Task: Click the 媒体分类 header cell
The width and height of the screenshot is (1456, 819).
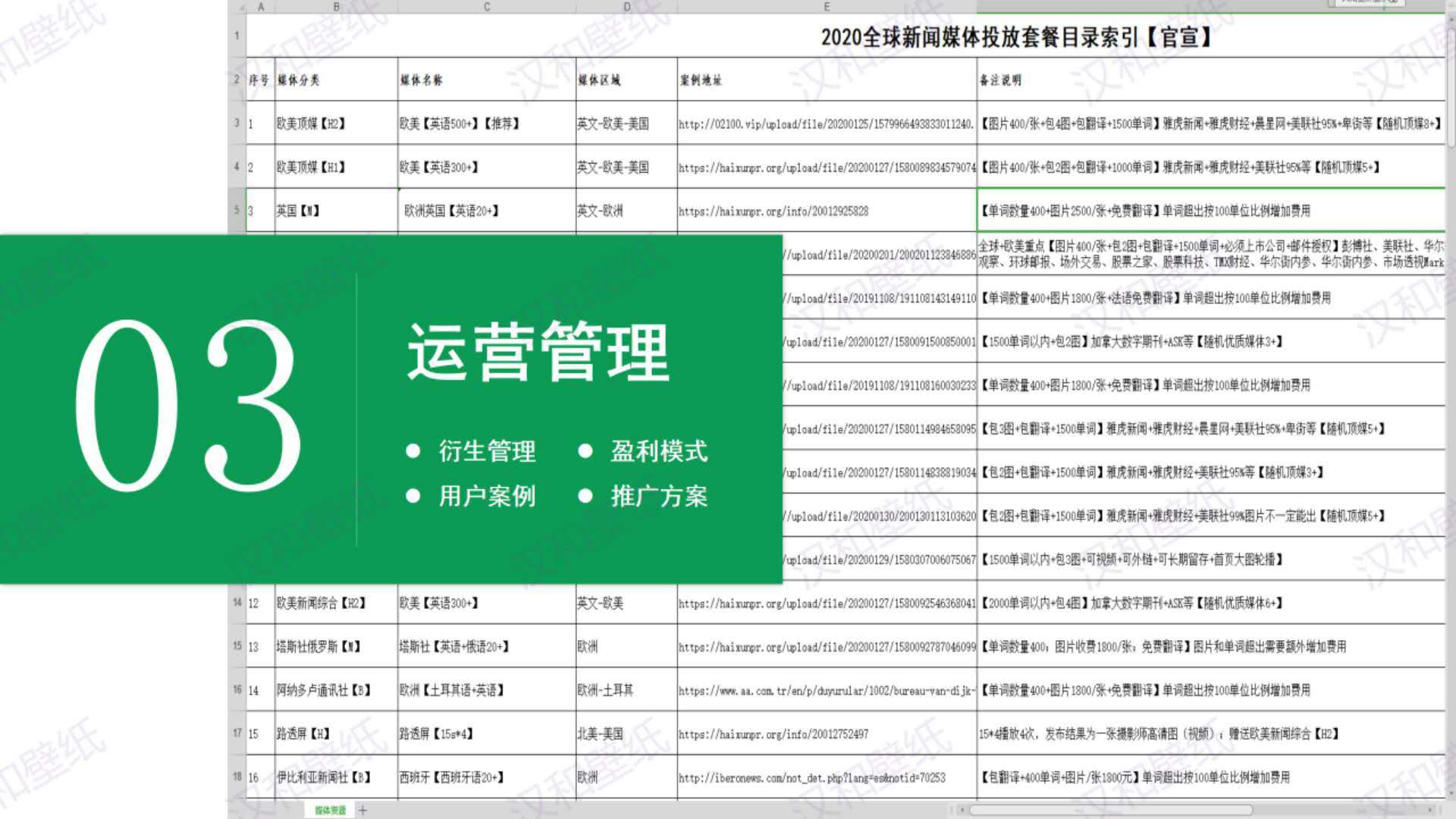Action: coord(336,80)
